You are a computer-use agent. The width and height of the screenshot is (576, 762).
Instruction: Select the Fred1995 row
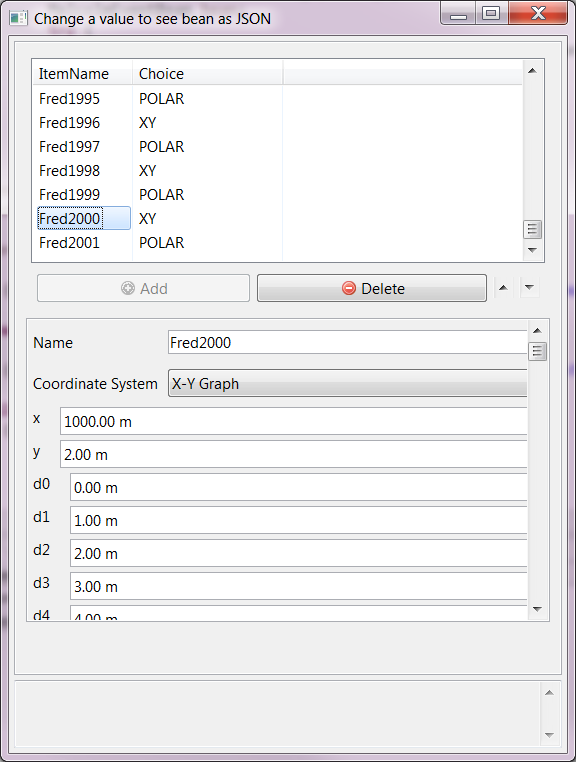pyautogui.click(x=278, y=99)
